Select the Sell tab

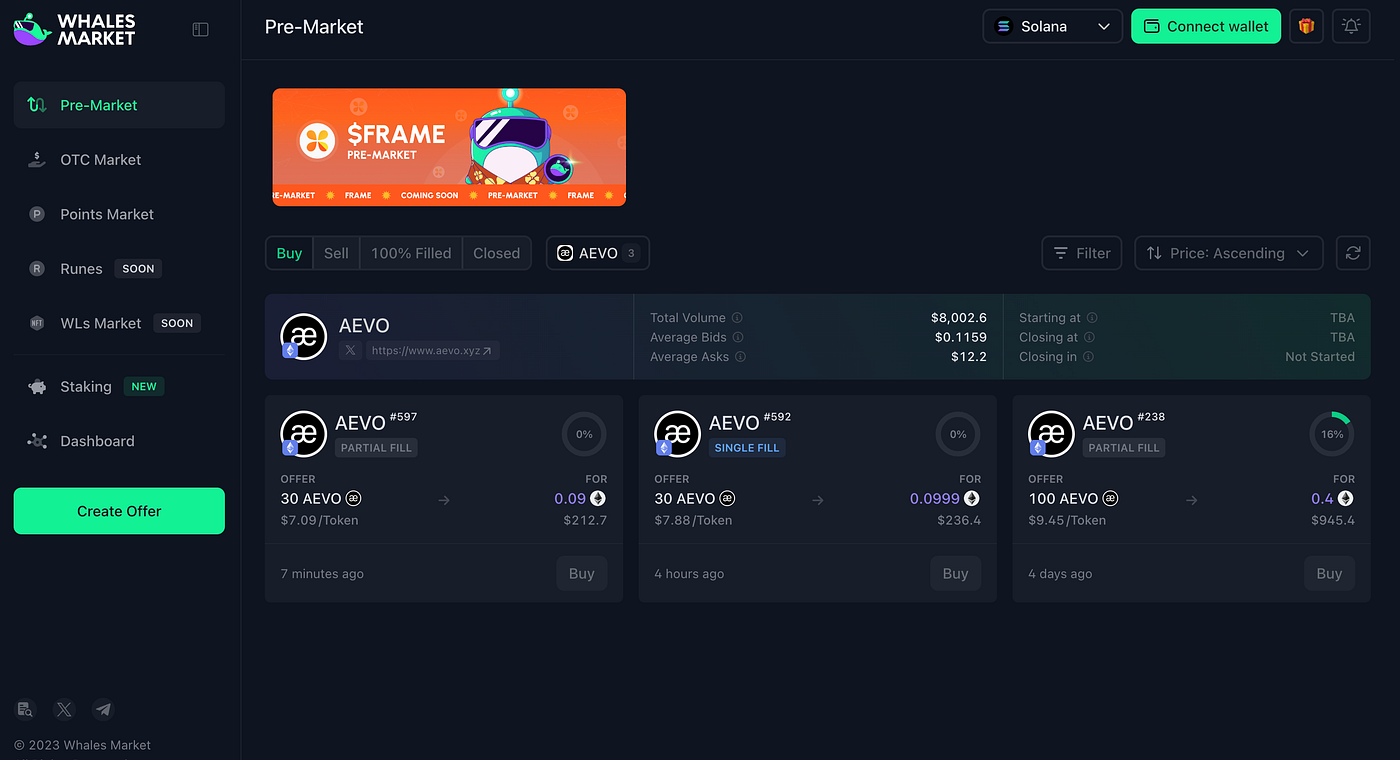pyautogui.click(x=336, y=253)
